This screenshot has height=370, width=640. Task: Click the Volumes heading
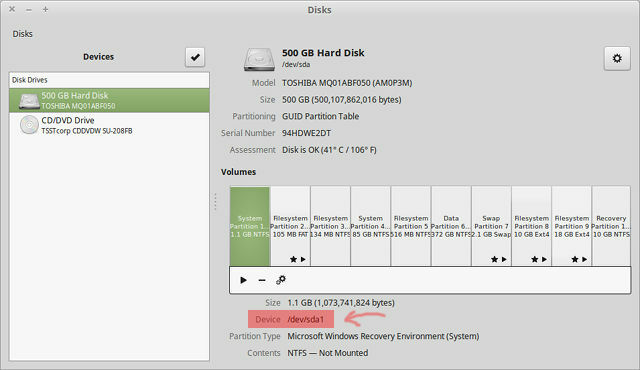tap(238, 172)
